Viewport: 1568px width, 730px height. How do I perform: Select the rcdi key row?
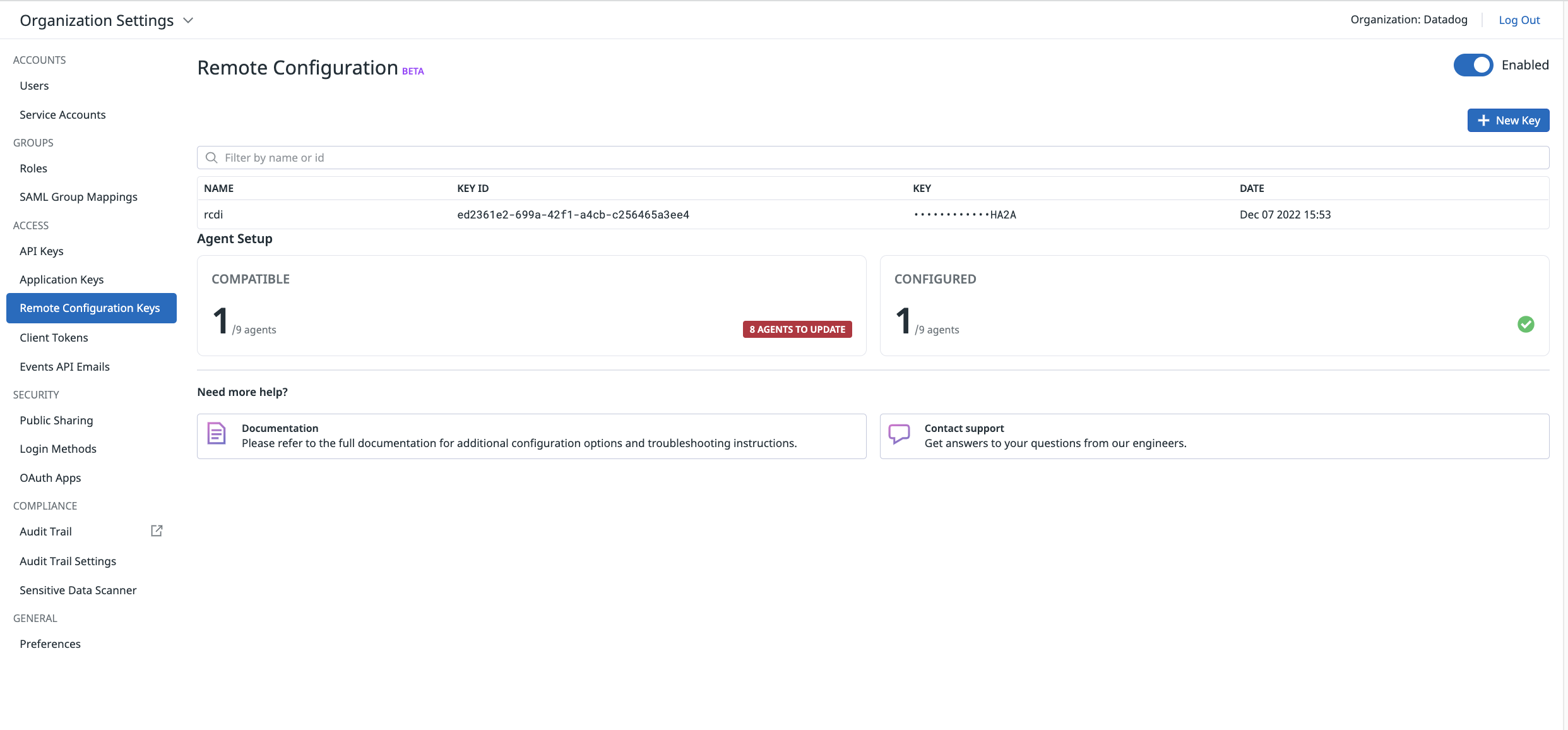(213, 215)
